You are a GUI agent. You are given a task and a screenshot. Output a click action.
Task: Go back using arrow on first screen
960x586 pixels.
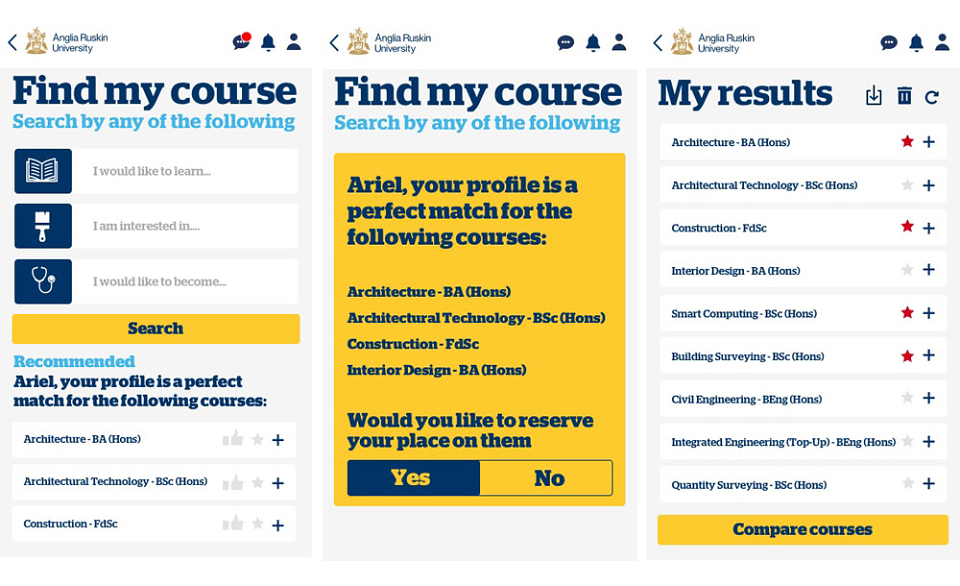click(x=12, y=42)
